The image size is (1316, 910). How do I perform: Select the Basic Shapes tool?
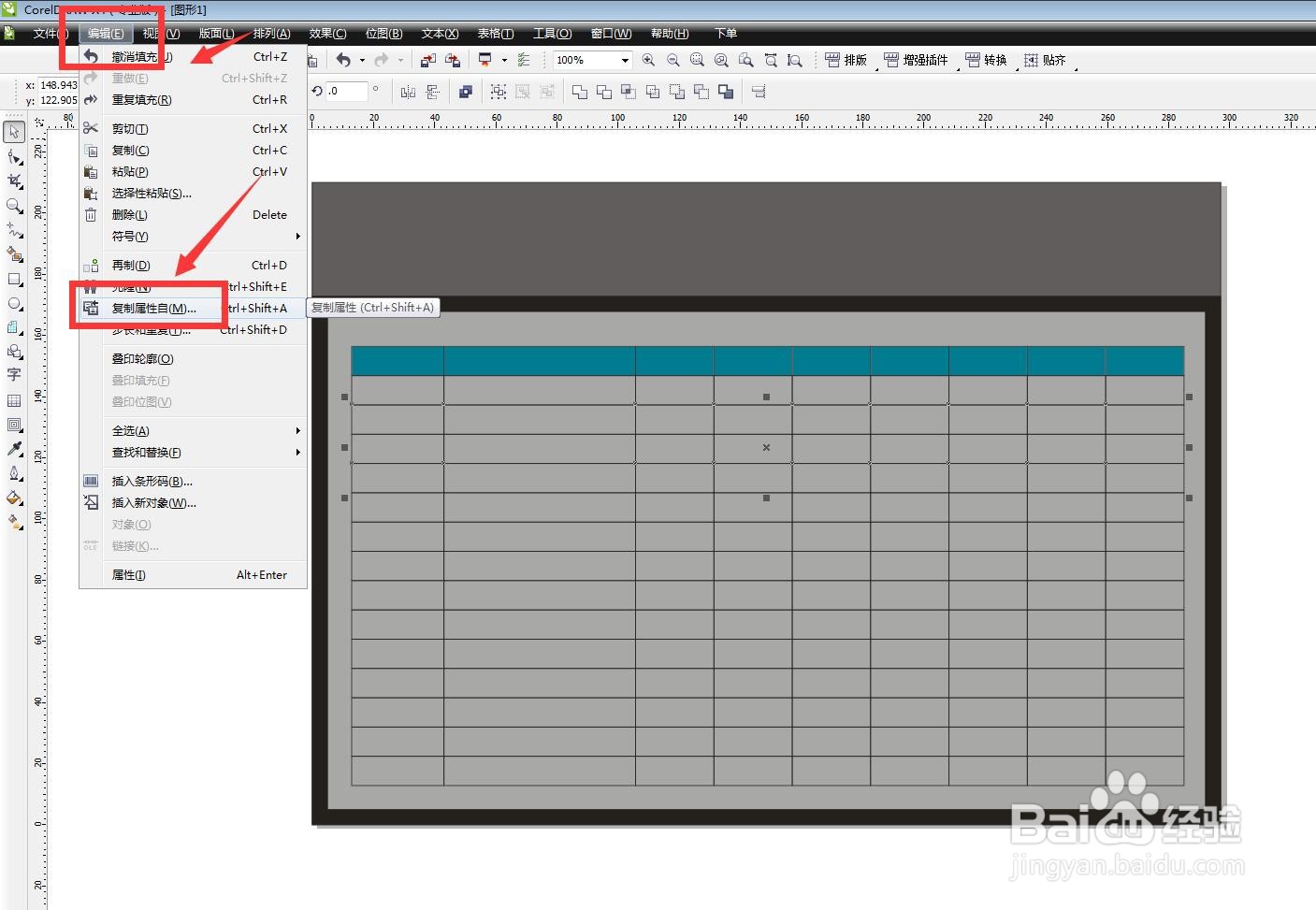tap(14, 352)
